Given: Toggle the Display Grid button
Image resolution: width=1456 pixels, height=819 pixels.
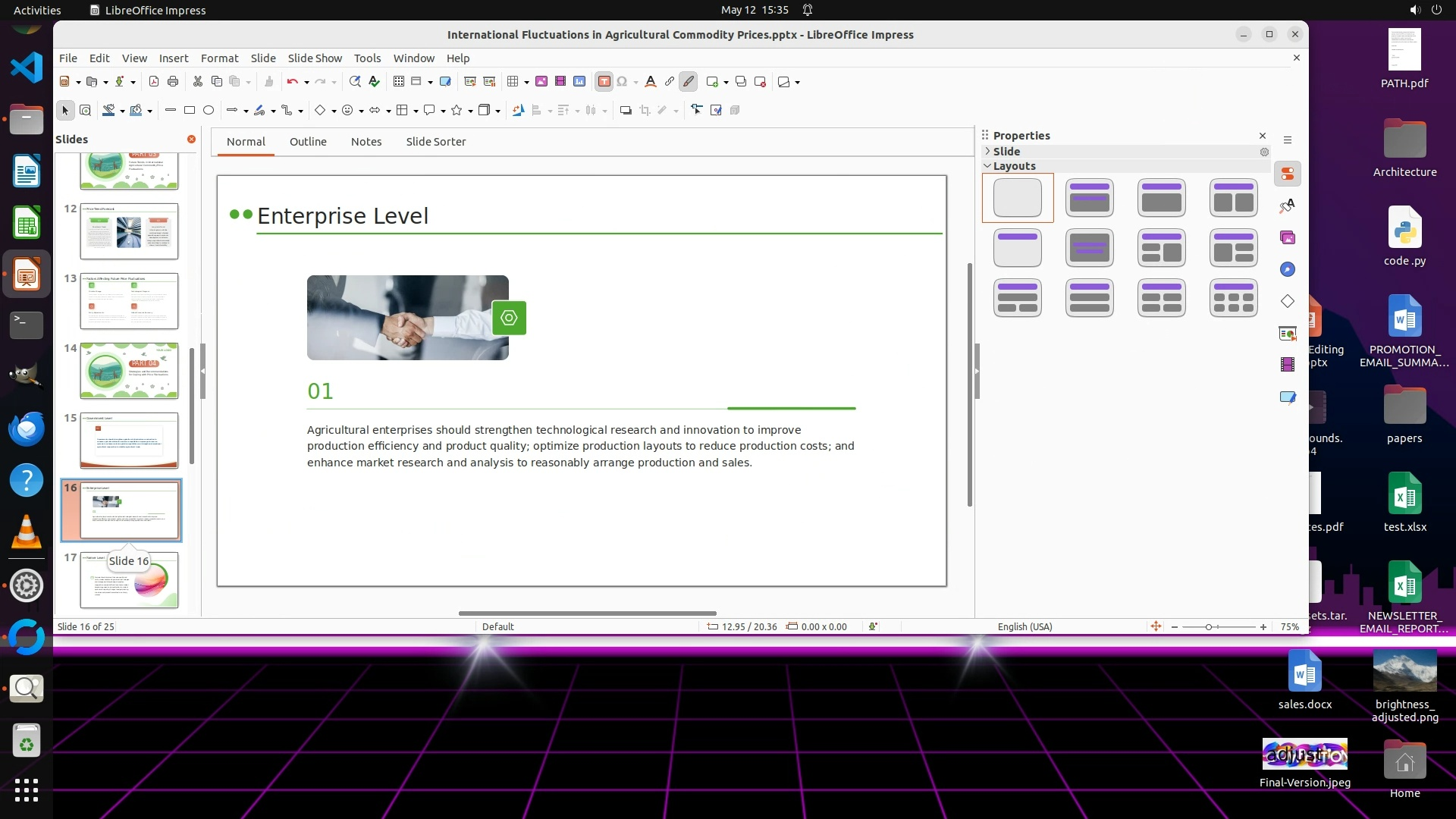Looking at the screenshot, I should point(399,82).
